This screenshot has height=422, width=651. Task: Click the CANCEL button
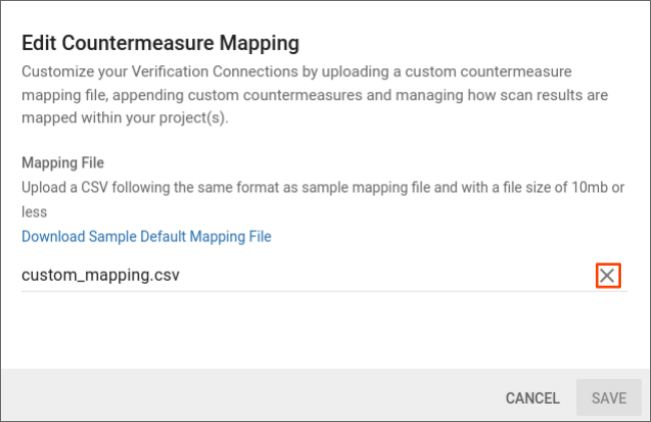click(532, 398)
